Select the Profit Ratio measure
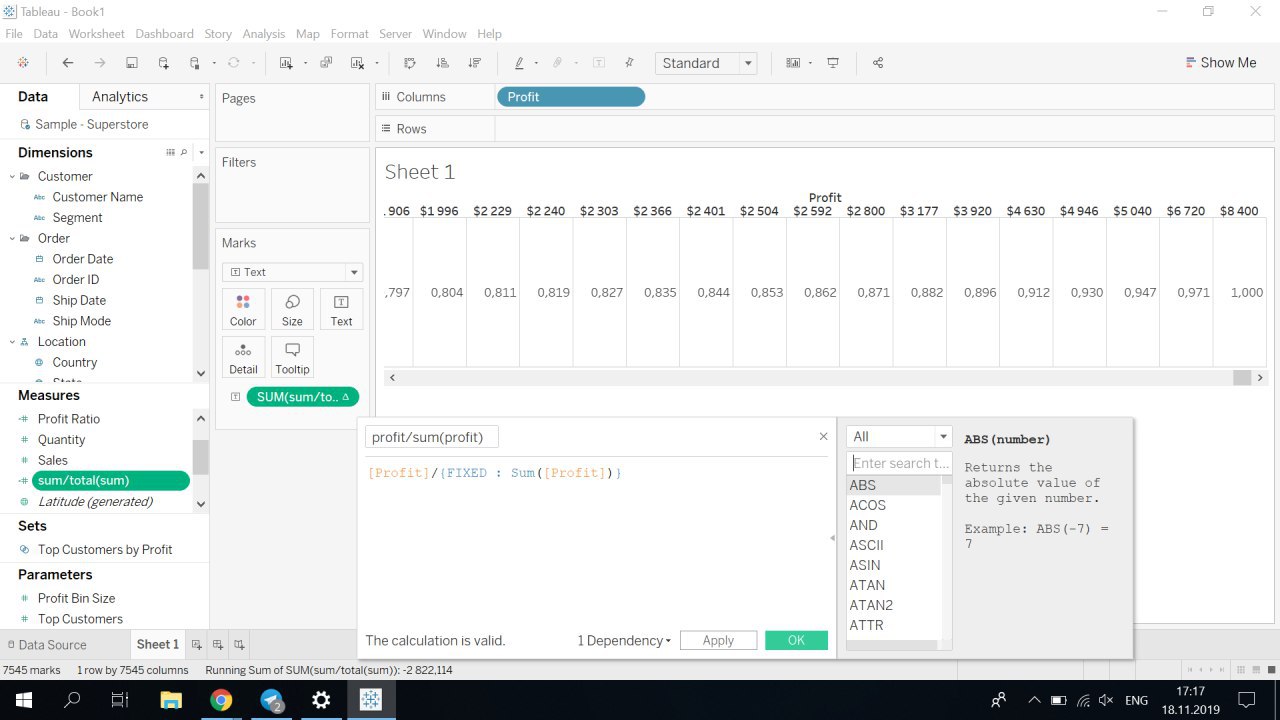This screenshot has width=1280, height=720. coord(69,419)
